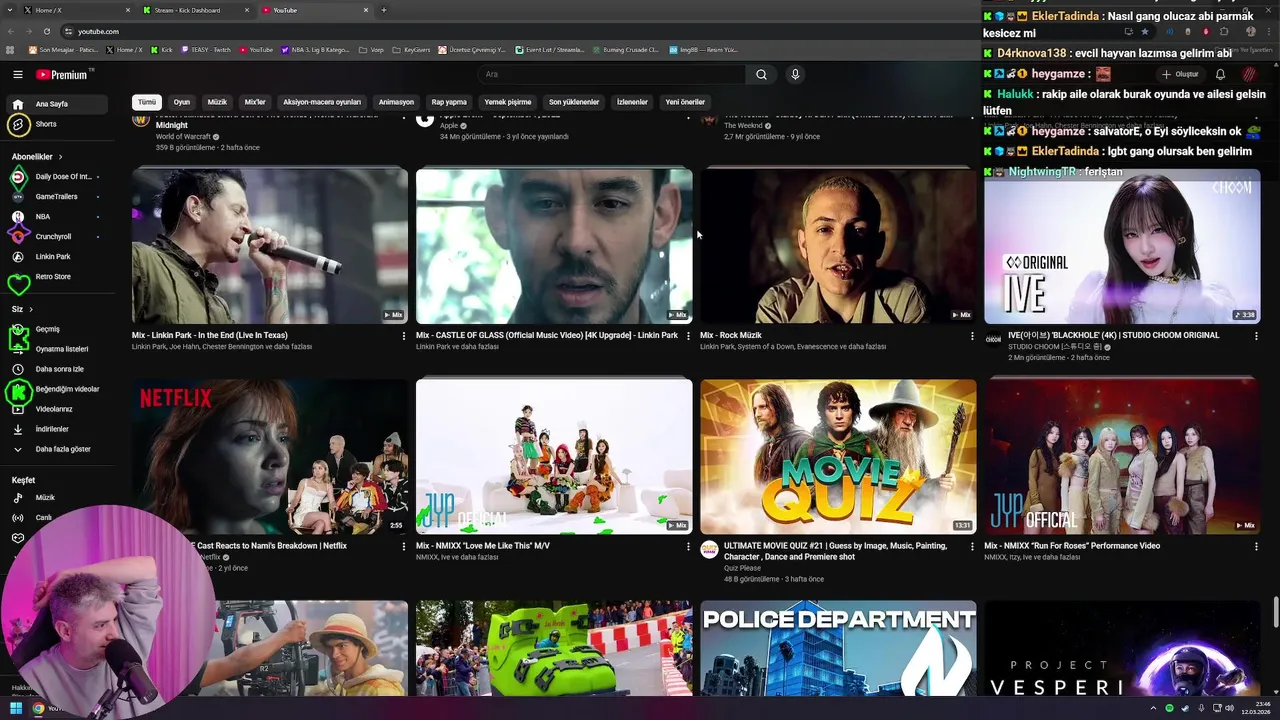Image resolution: width=1280 pixels, height=720 pixels.
Task: Open more options for CASTLE OF GLASS mix
Action: coord(688,336)
